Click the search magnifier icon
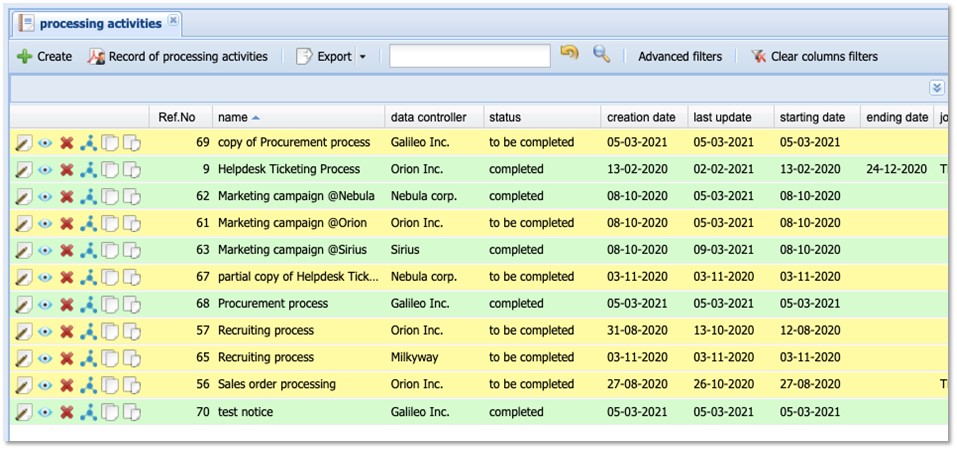The height and width of the screenshot is (450, 957). [x=601, y=56]
